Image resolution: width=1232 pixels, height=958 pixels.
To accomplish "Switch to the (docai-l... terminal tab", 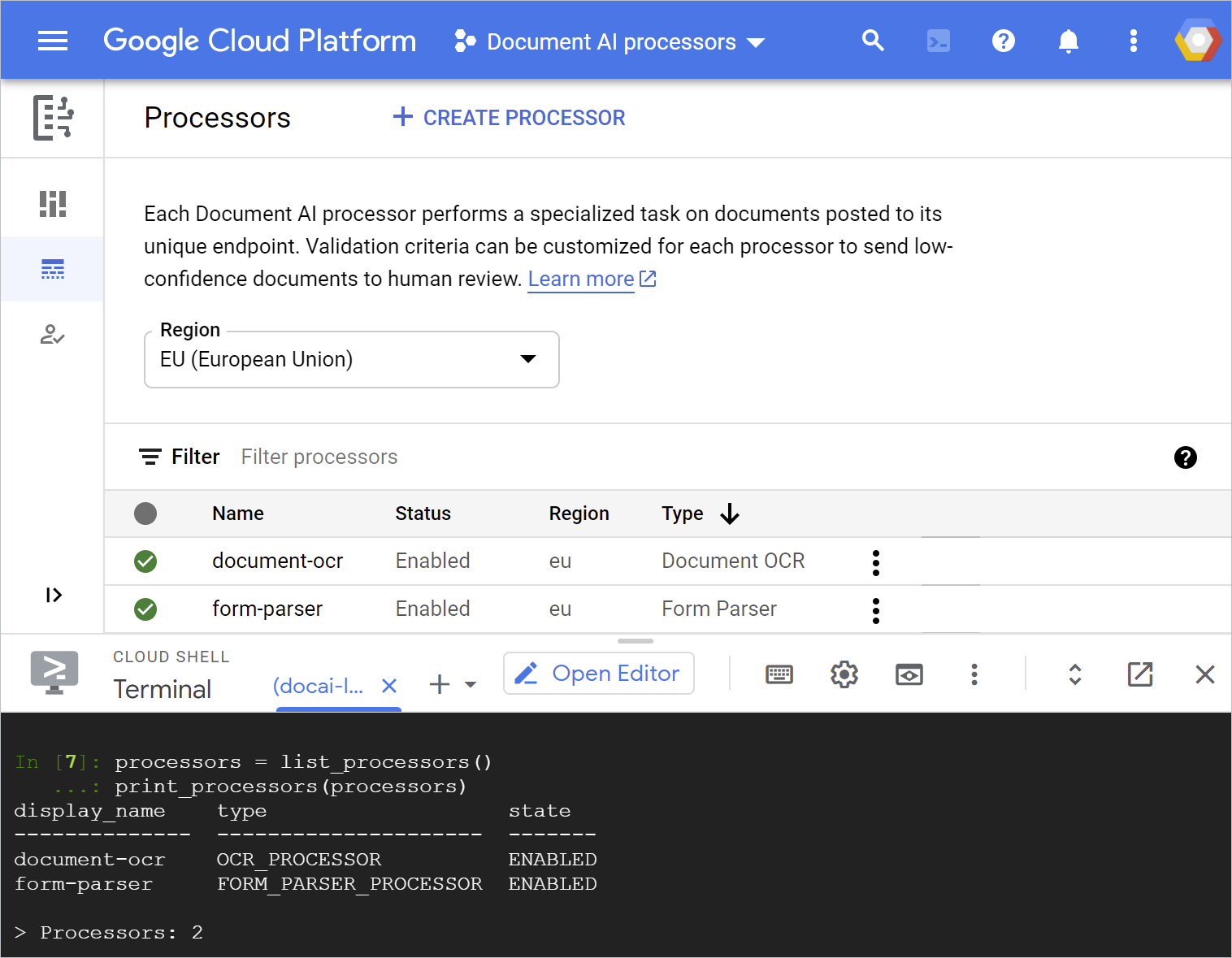I will point(319,687).
